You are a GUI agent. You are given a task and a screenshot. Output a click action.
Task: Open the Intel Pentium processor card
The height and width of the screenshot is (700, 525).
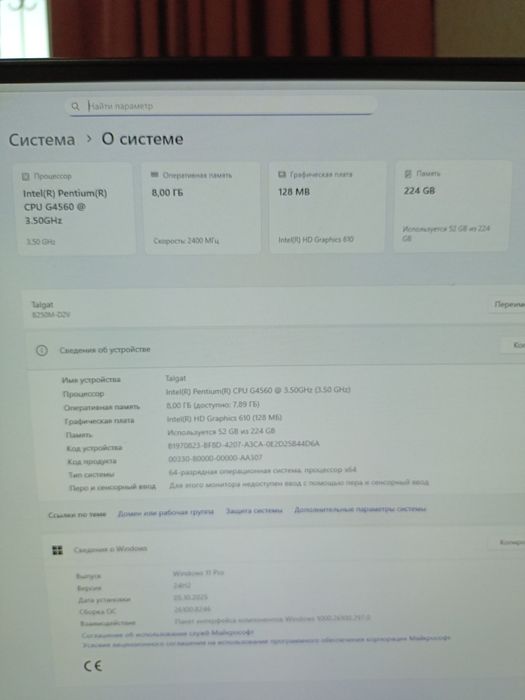click(x=76, y=208)
